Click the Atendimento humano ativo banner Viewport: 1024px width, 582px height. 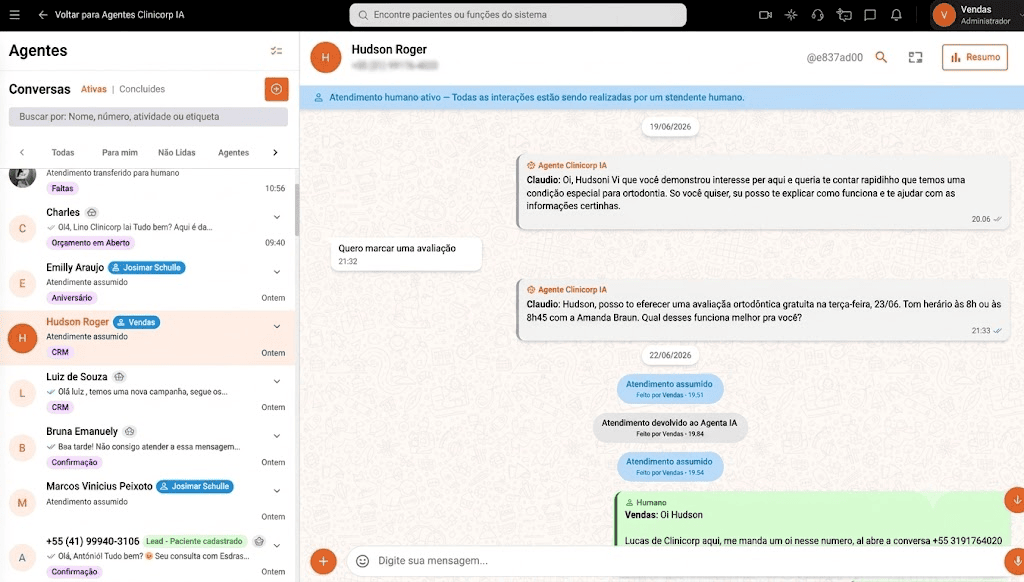point(662,97)
